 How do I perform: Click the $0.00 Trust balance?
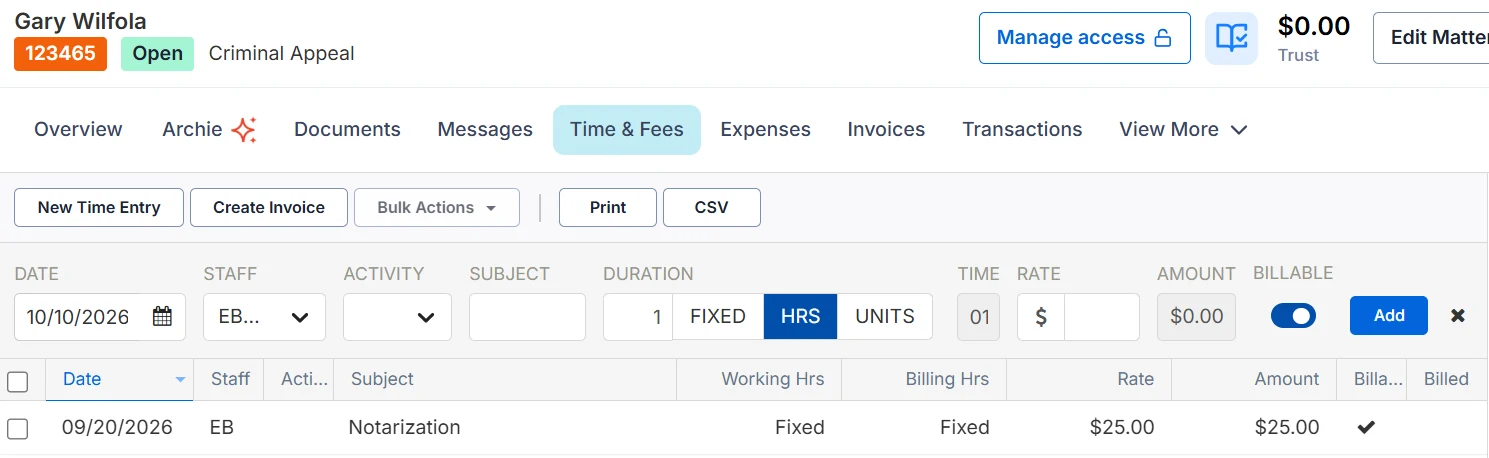1314,27
